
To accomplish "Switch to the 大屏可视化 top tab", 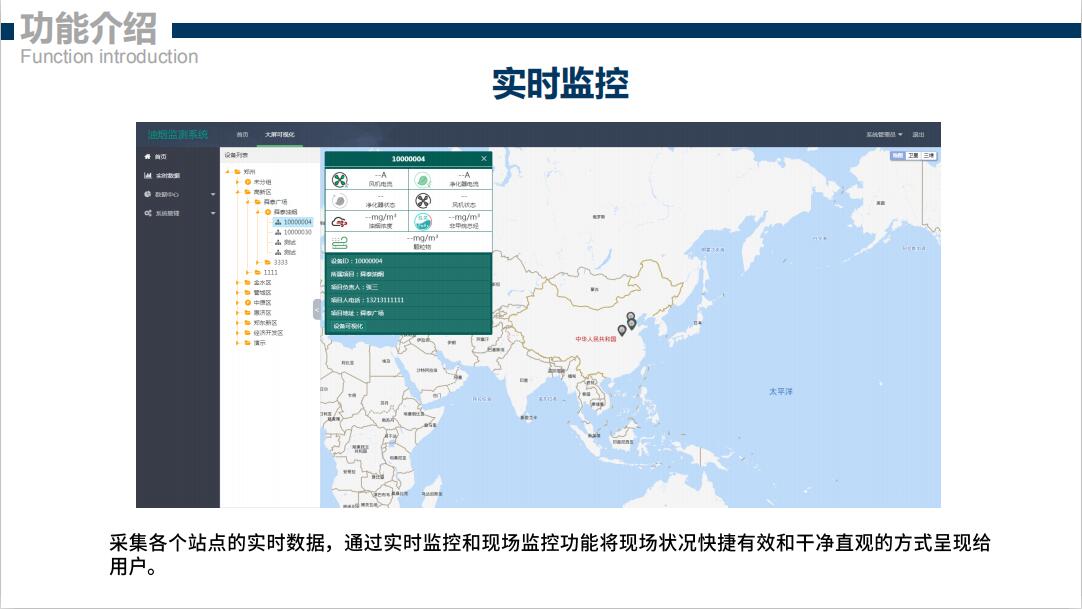I will [x=279, y=134].
